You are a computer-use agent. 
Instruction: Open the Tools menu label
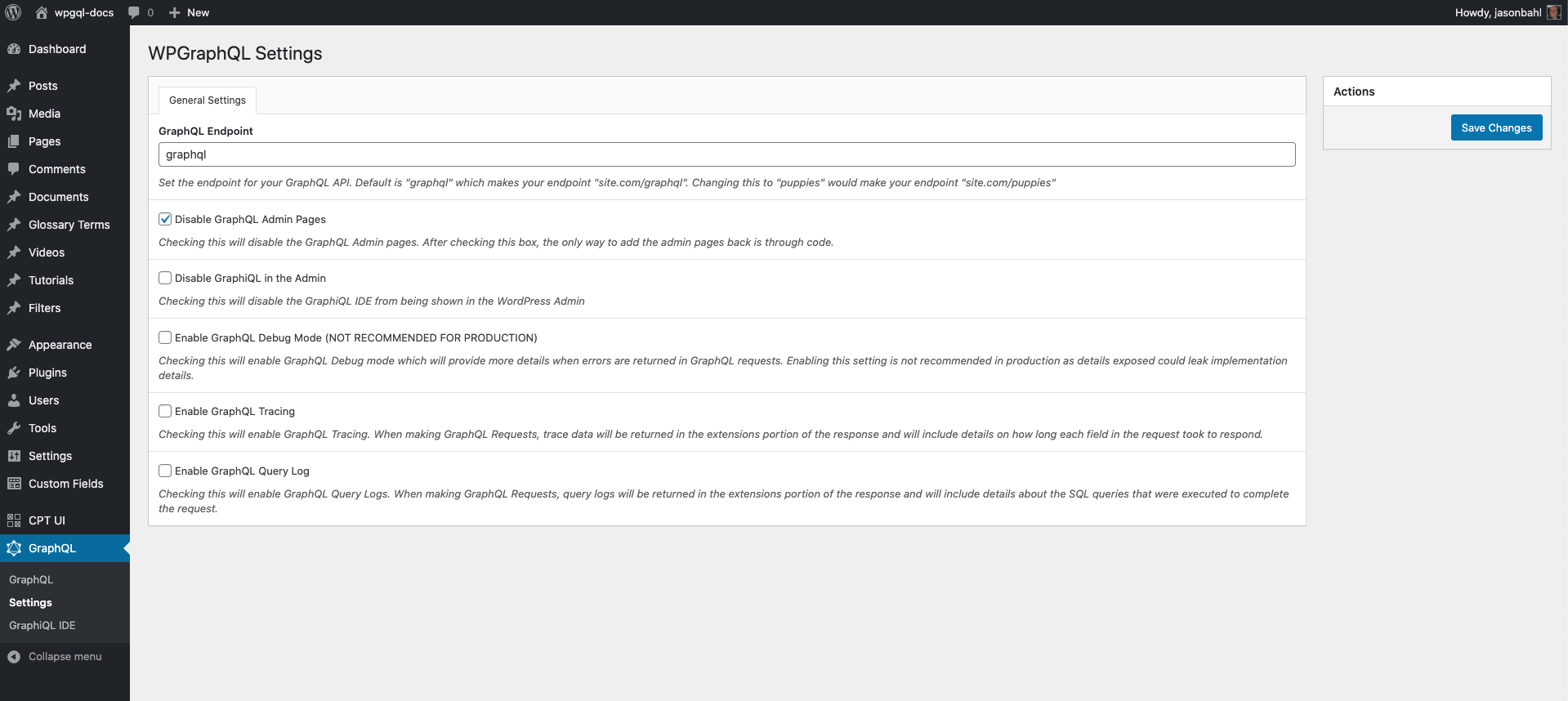pyautogui.click(x=42, y=428)
